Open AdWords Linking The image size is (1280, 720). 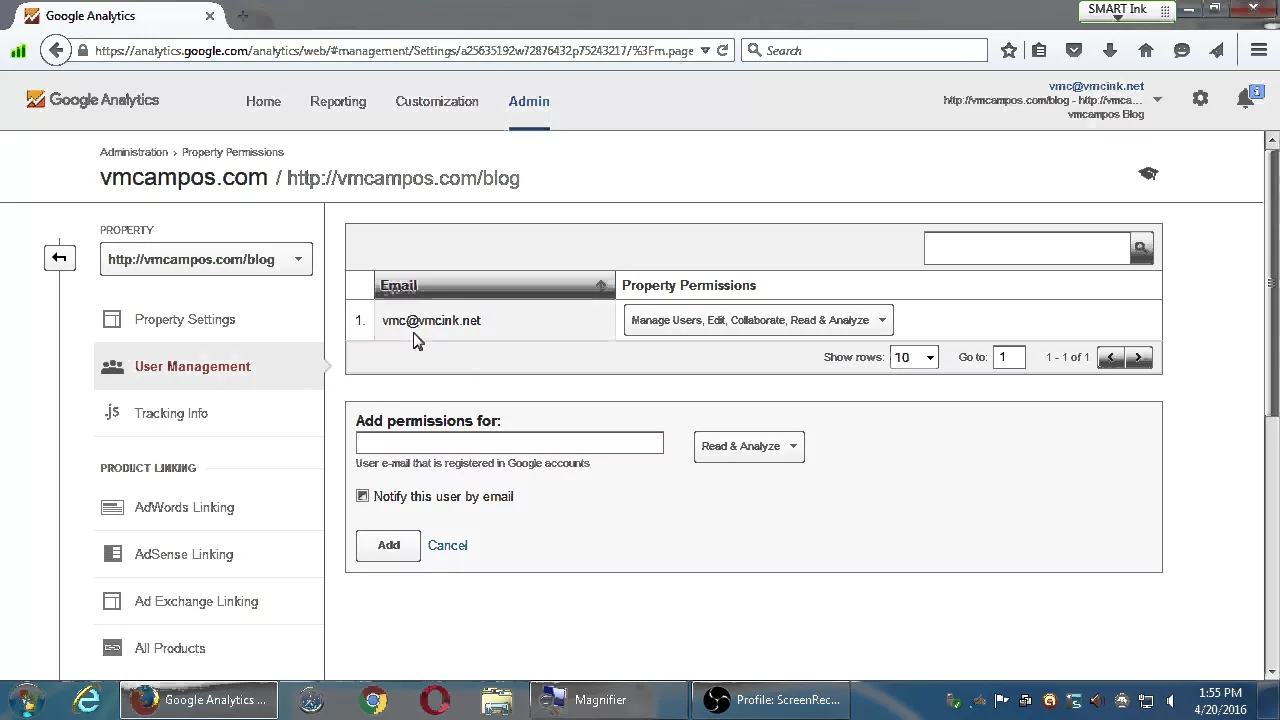184,507
